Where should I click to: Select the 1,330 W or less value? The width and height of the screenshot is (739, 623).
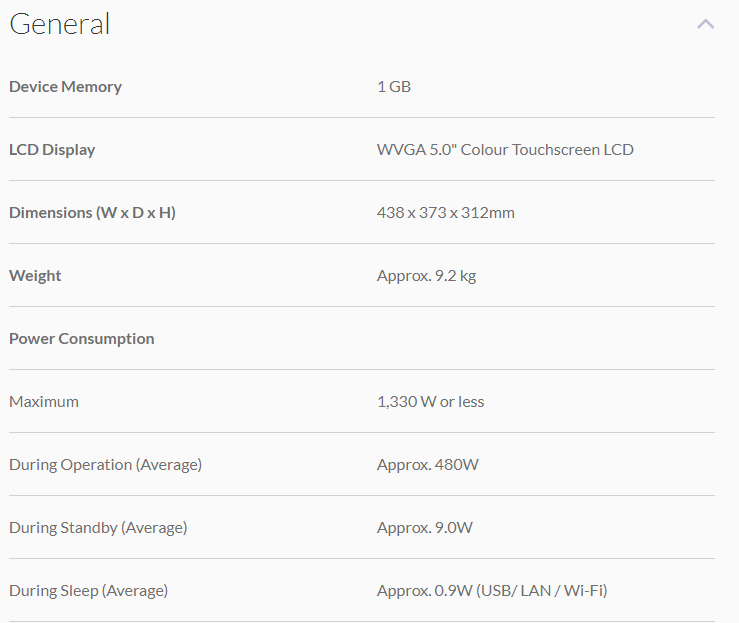pos(430,402)
